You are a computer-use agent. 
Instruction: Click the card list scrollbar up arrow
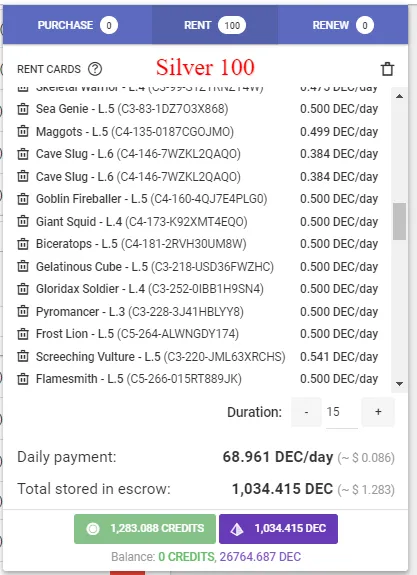click(x=399, y=96)
